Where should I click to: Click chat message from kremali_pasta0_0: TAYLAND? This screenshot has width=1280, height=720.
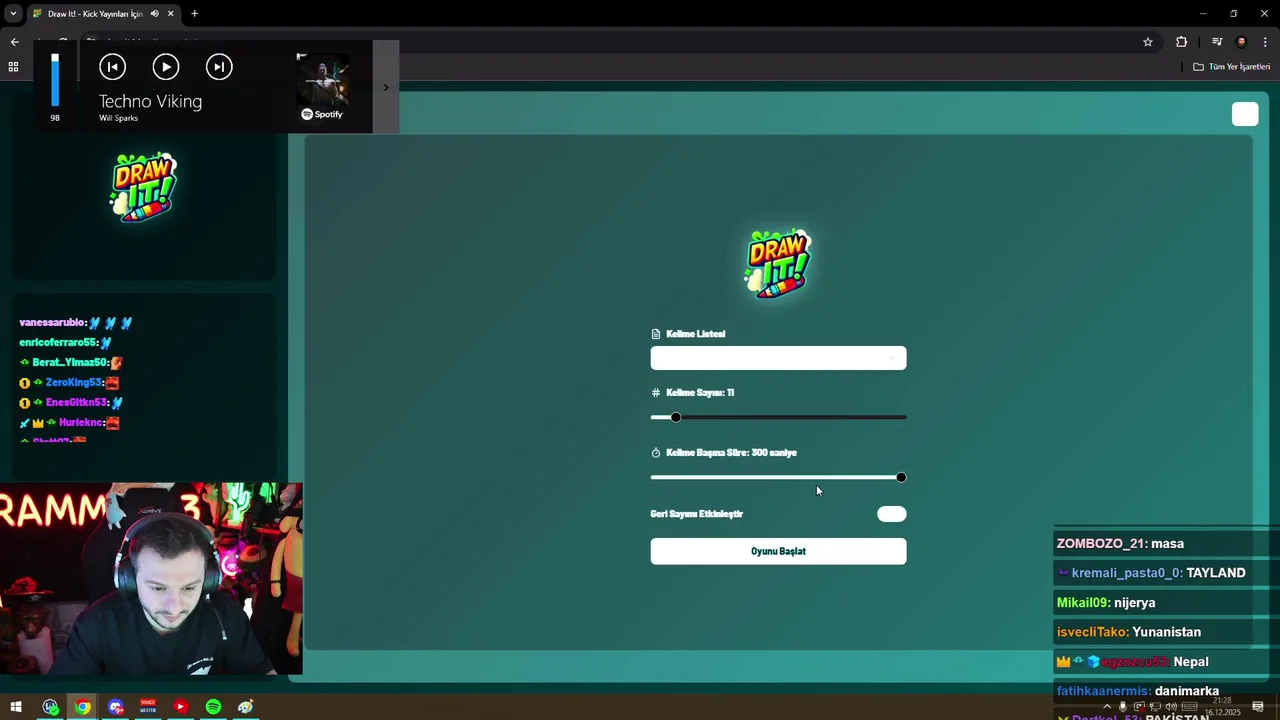coord(1151,573)
